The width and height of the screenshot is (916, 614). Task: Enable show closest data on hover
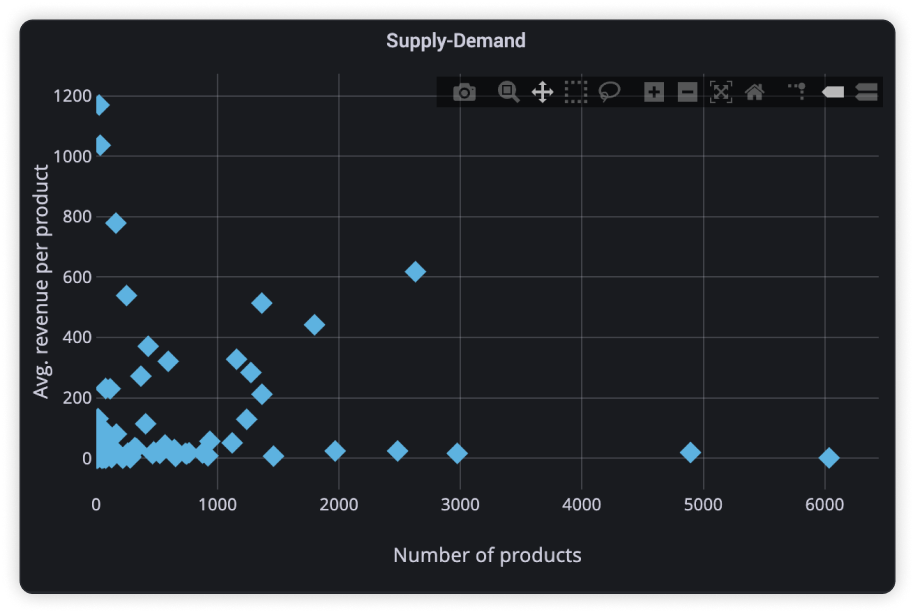[x=833, y=93]
